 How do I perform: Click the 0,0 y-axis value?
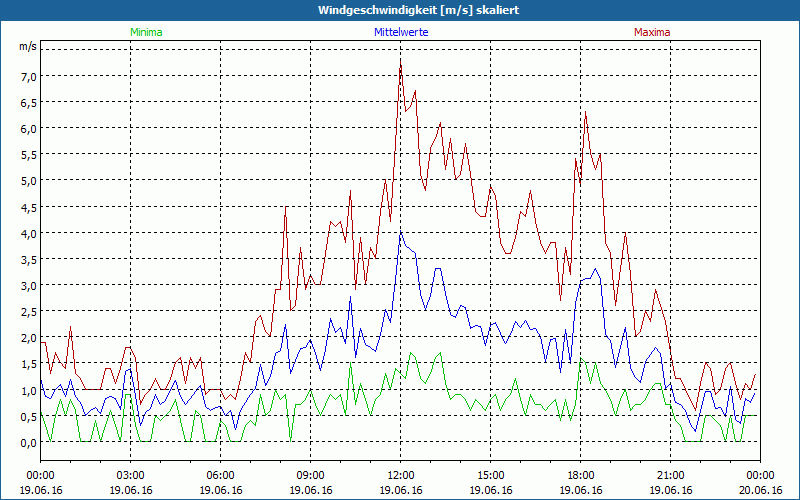point(29,443)
